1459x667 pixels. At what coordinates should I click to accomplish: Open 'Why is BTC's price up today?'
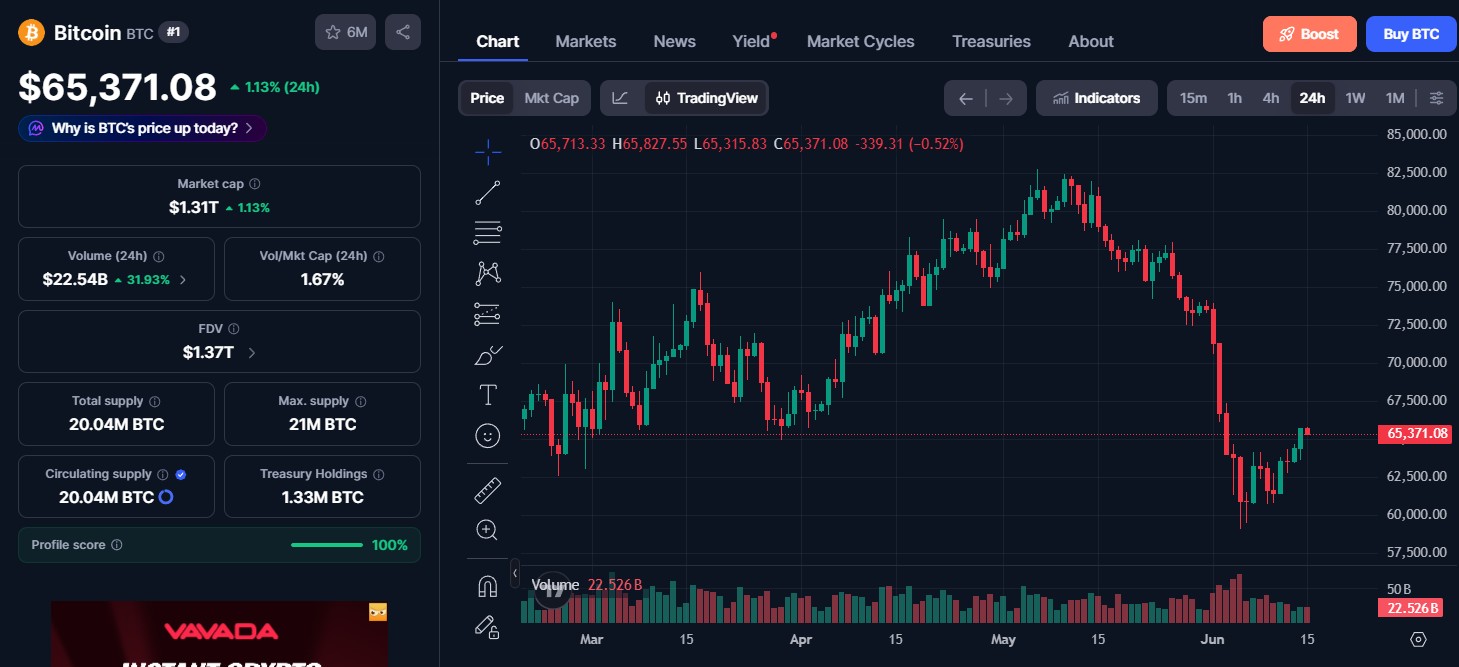142,128
